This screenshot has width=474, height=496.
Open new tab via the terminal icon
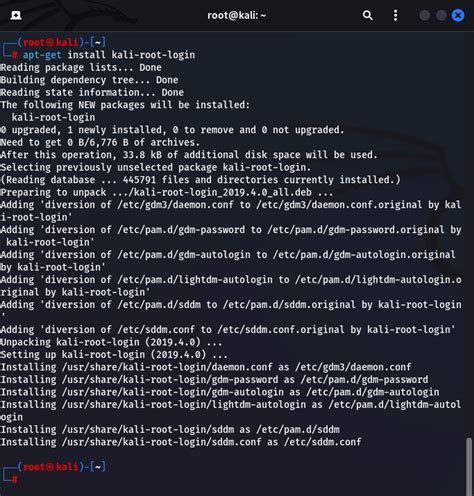tap(16, 15)
